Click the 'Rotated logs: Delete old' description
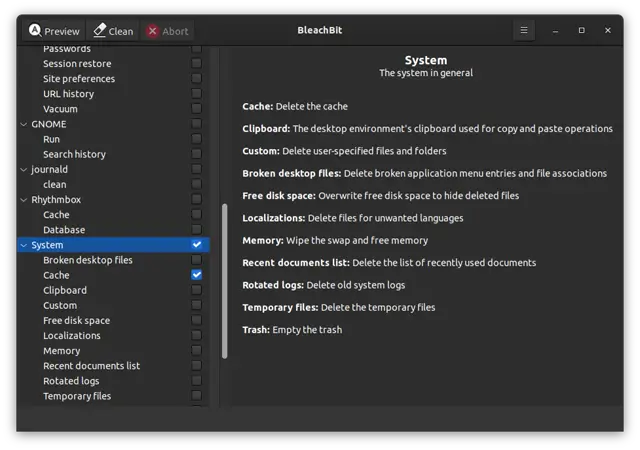This screenshot has width=640, height=450. pos(324,285)
